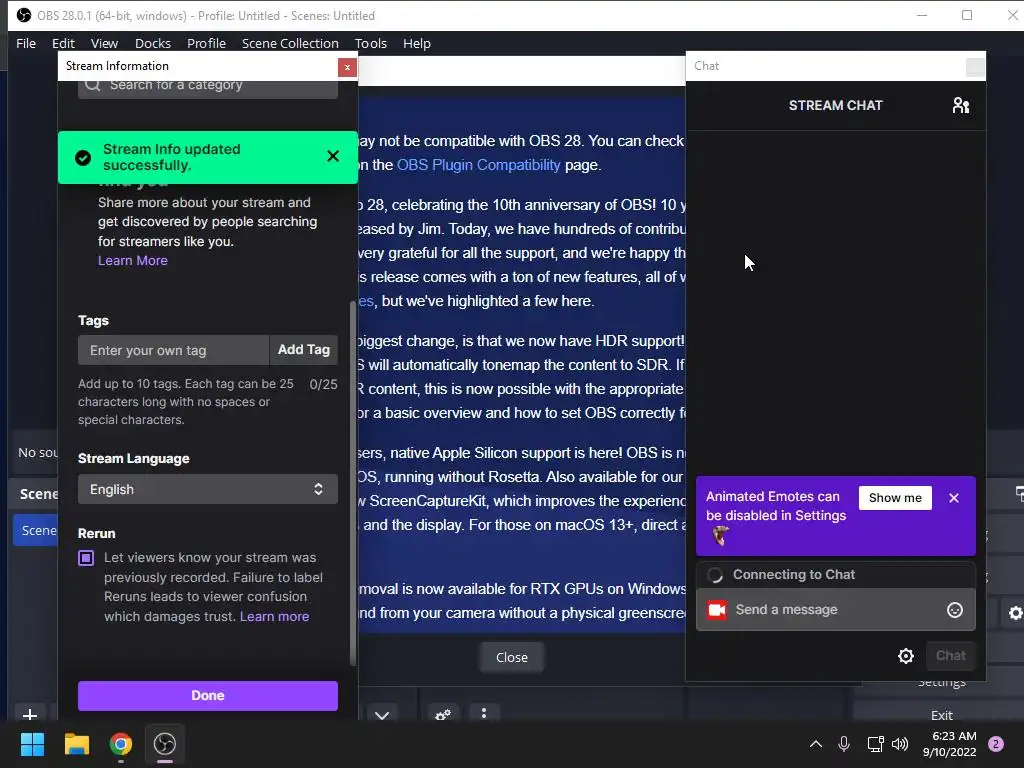Click the gear icon at right edge
This screenshot has width=1024, height=768.
[1015, 613]
